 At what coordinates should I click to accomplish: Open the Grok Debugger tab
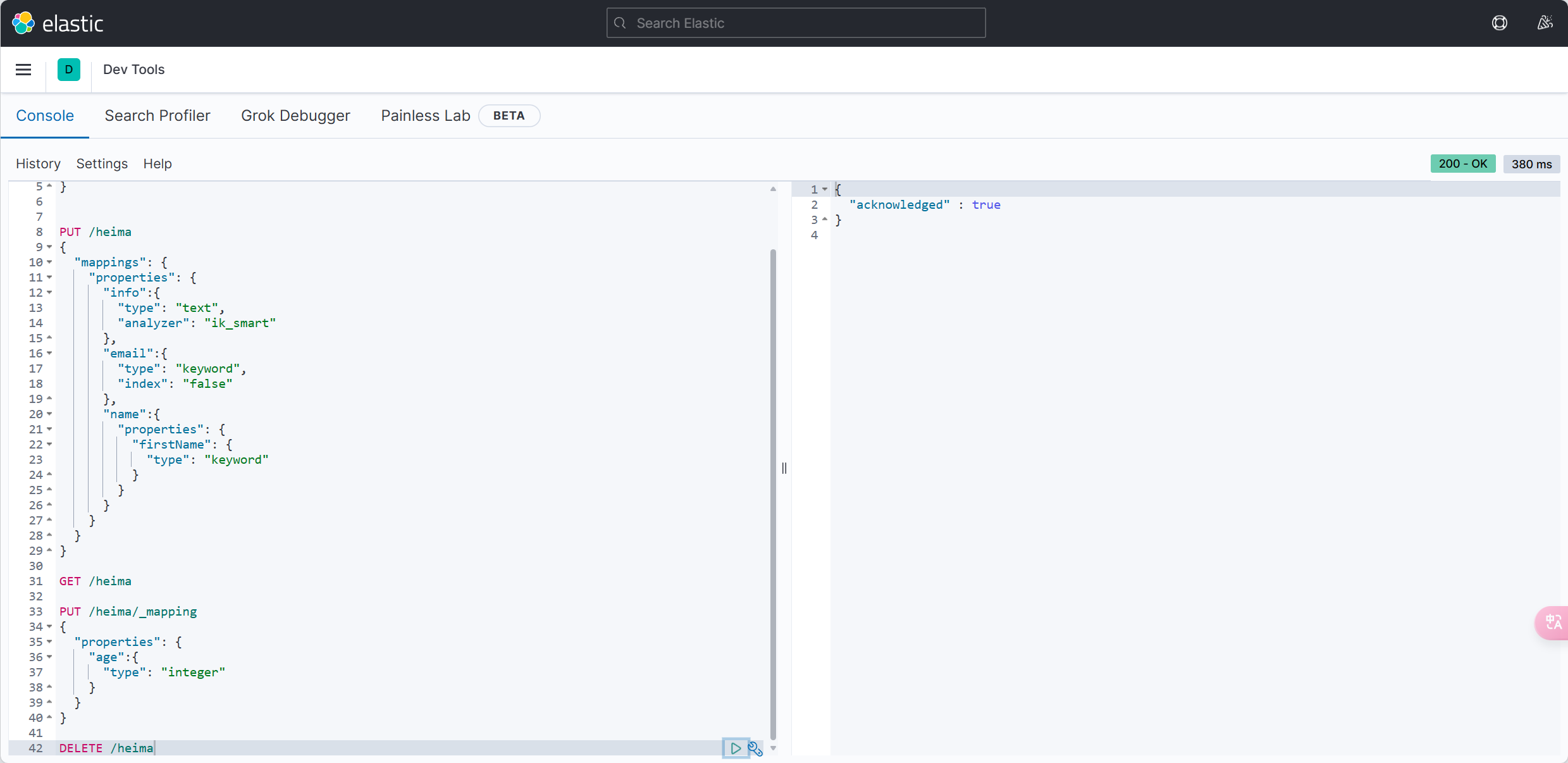click(x=295, y=116)
